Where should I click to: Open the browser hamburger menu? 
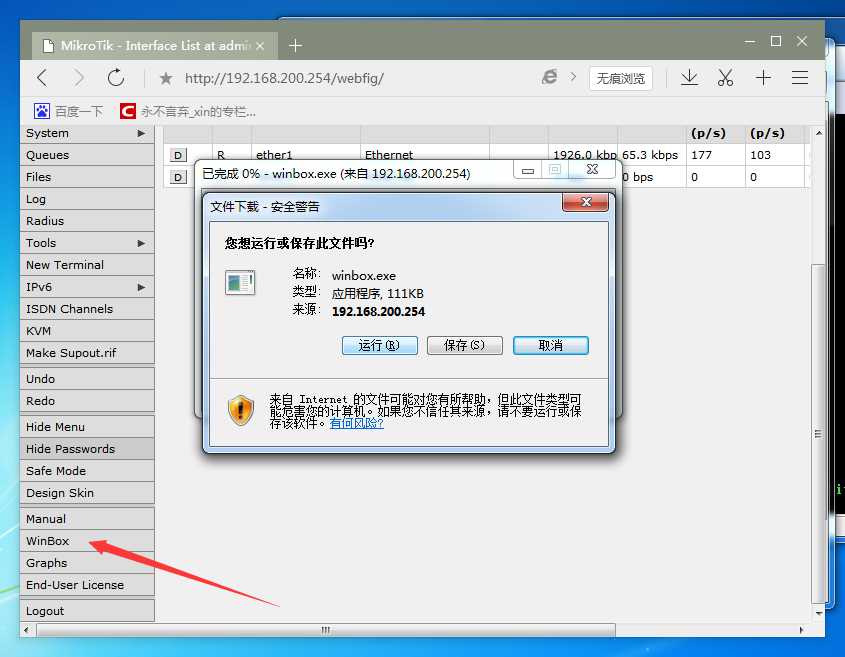[x=800, y=78]
